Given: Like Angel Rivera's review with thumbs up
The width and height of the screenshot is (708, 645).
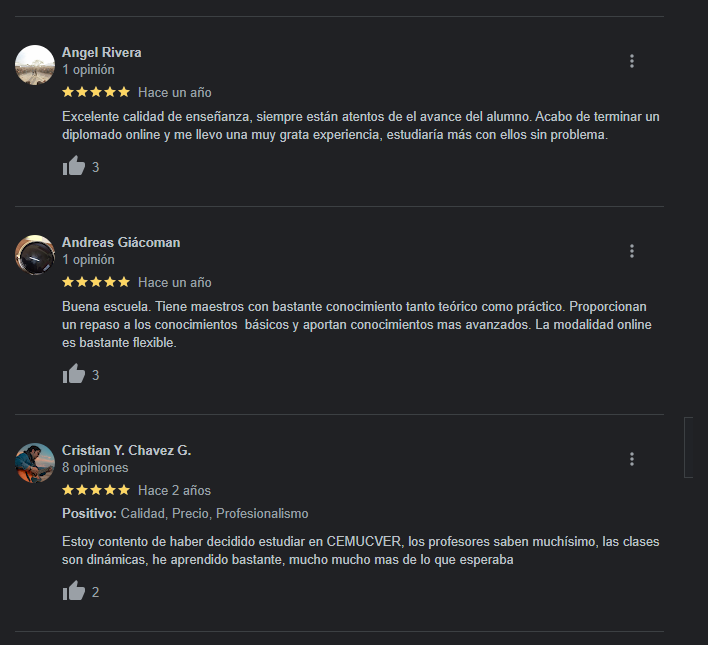Looking at the screenshot, I should click(x=74, y=166).
